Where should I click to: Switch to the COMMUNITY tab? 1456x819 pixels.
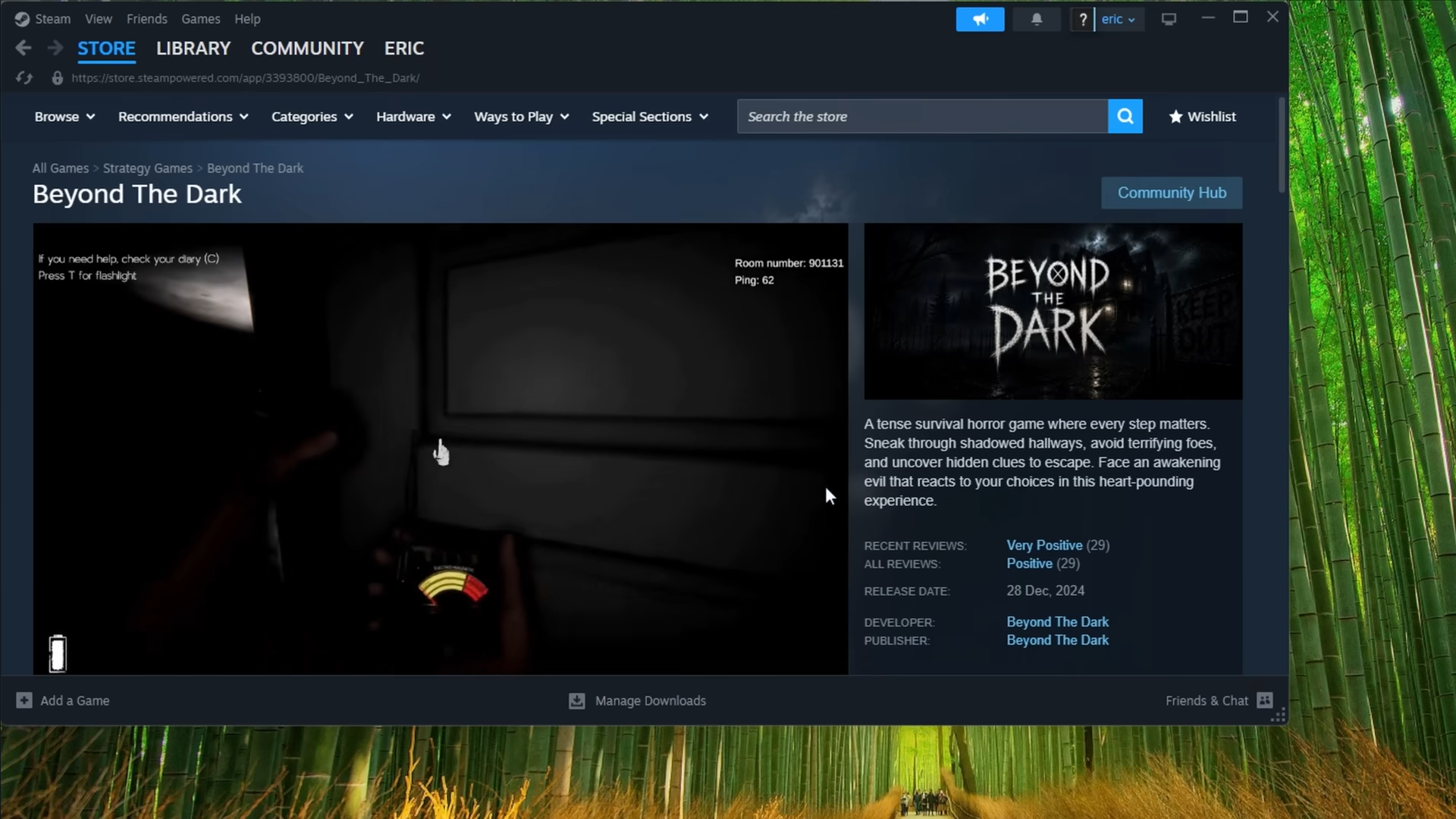(x=307, y=49)
